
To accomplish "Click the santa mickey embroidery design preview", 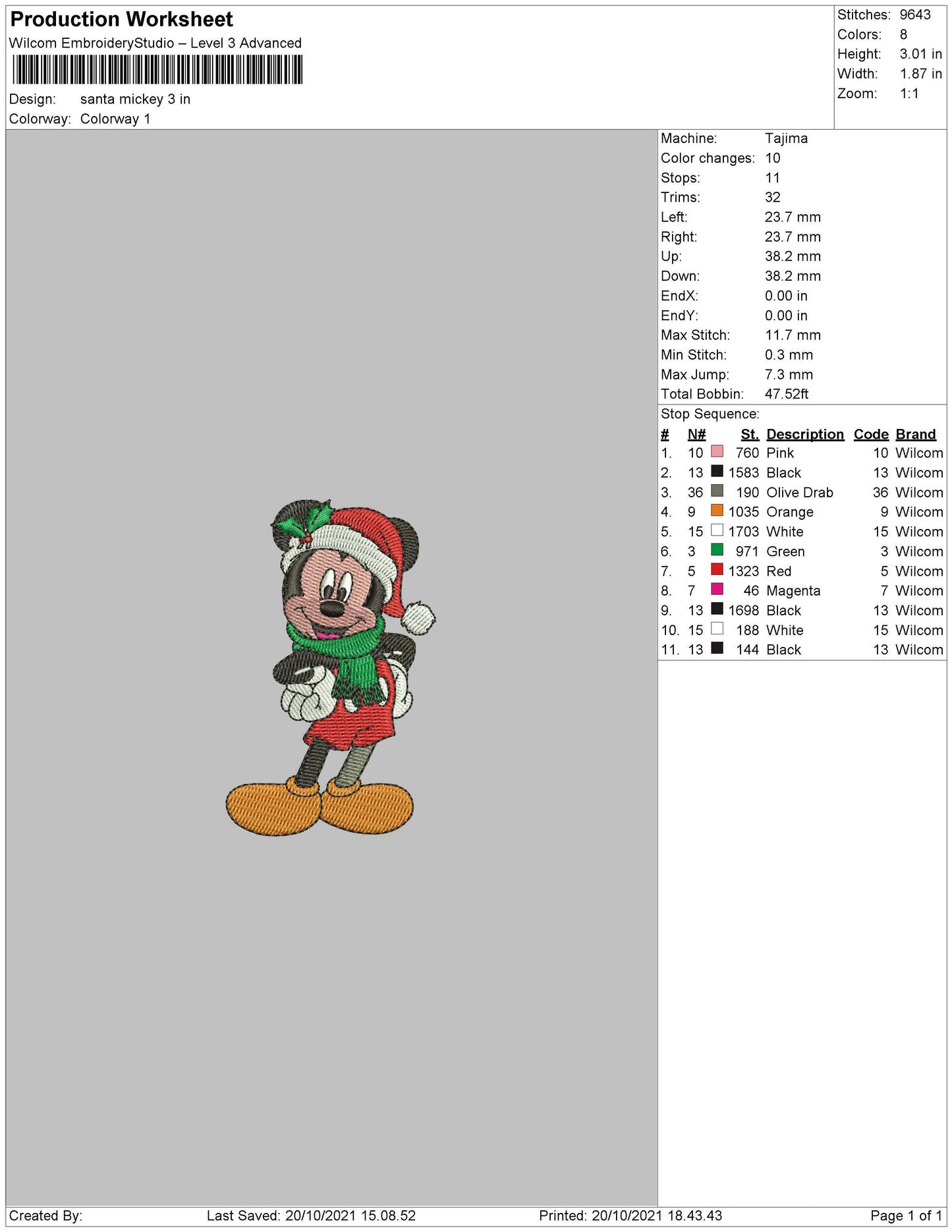I will coord(331,668).
